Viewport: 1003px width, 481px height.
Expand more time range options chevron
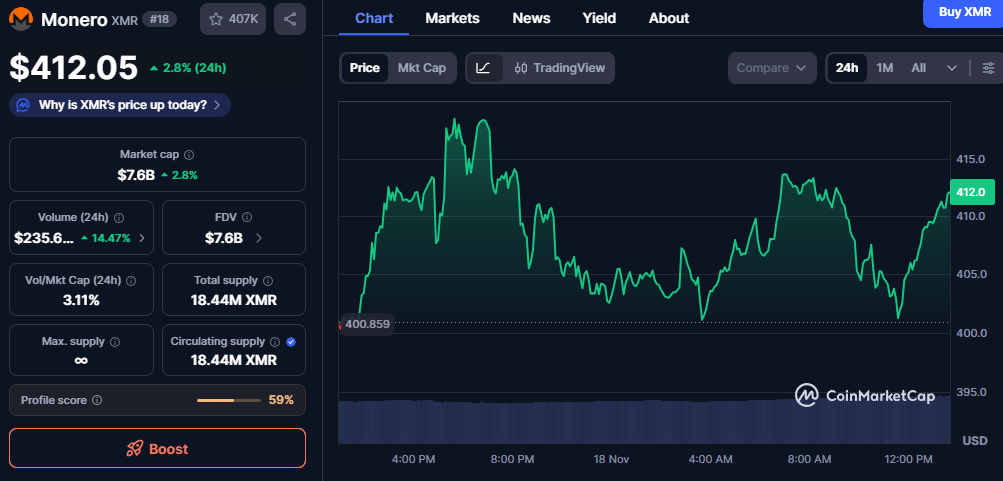coord(951,68)
